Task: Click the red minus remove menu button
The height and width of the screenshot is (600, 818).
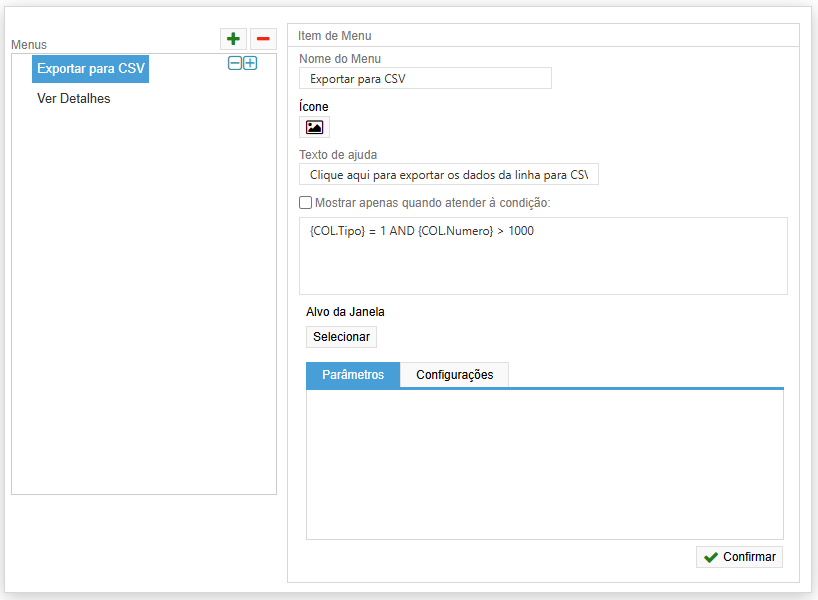Action: click(263, 39)
